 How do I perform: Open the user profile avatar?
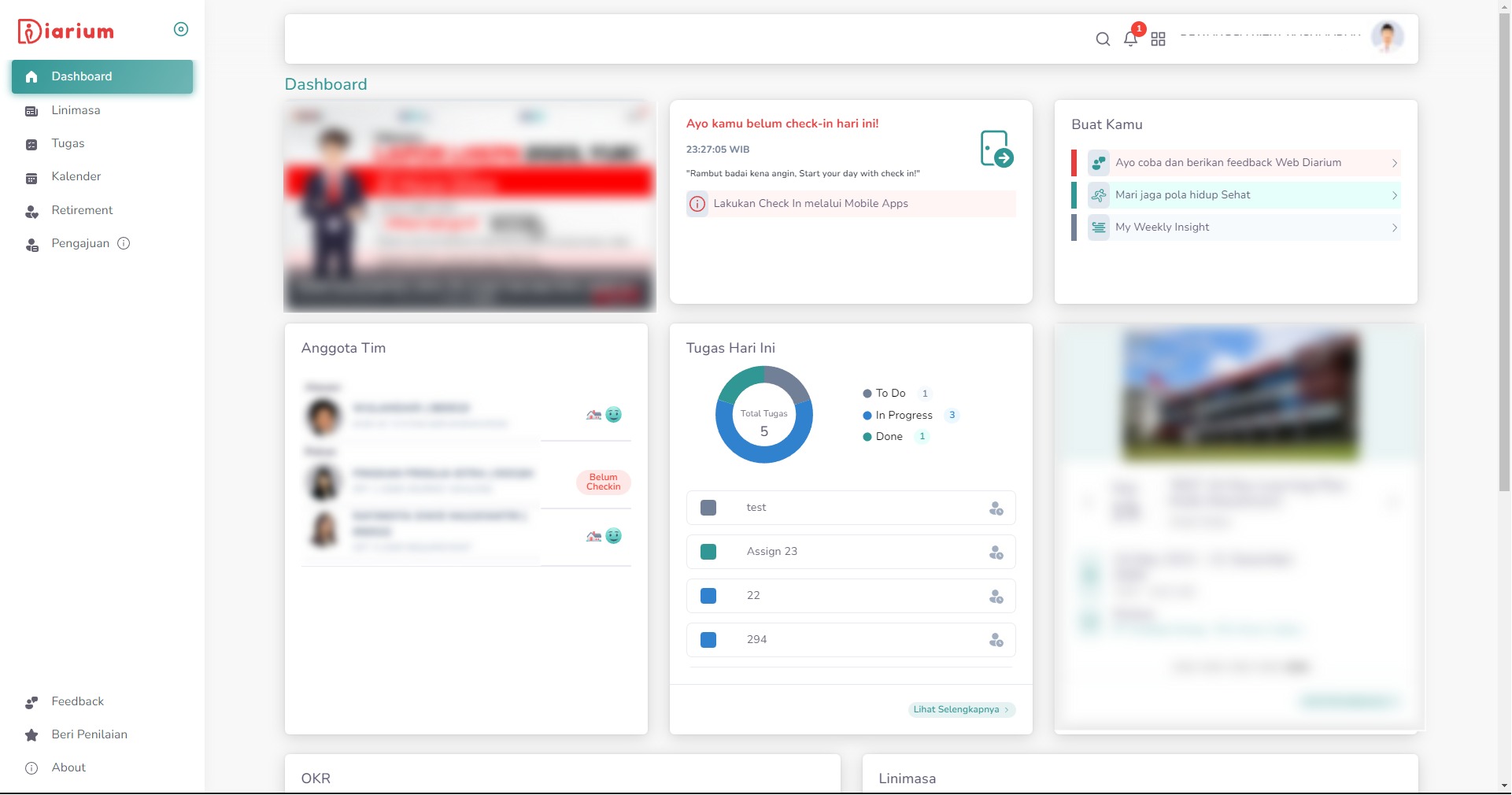[1387, 37]
